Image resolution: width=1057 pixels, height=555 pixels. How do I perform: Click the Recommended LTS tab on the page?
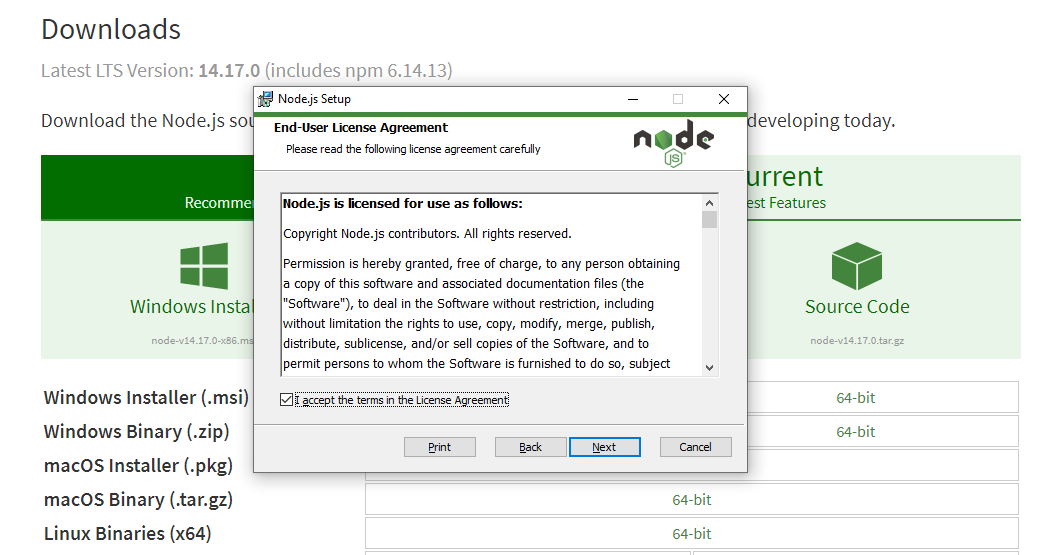click(x=148, y=187)
